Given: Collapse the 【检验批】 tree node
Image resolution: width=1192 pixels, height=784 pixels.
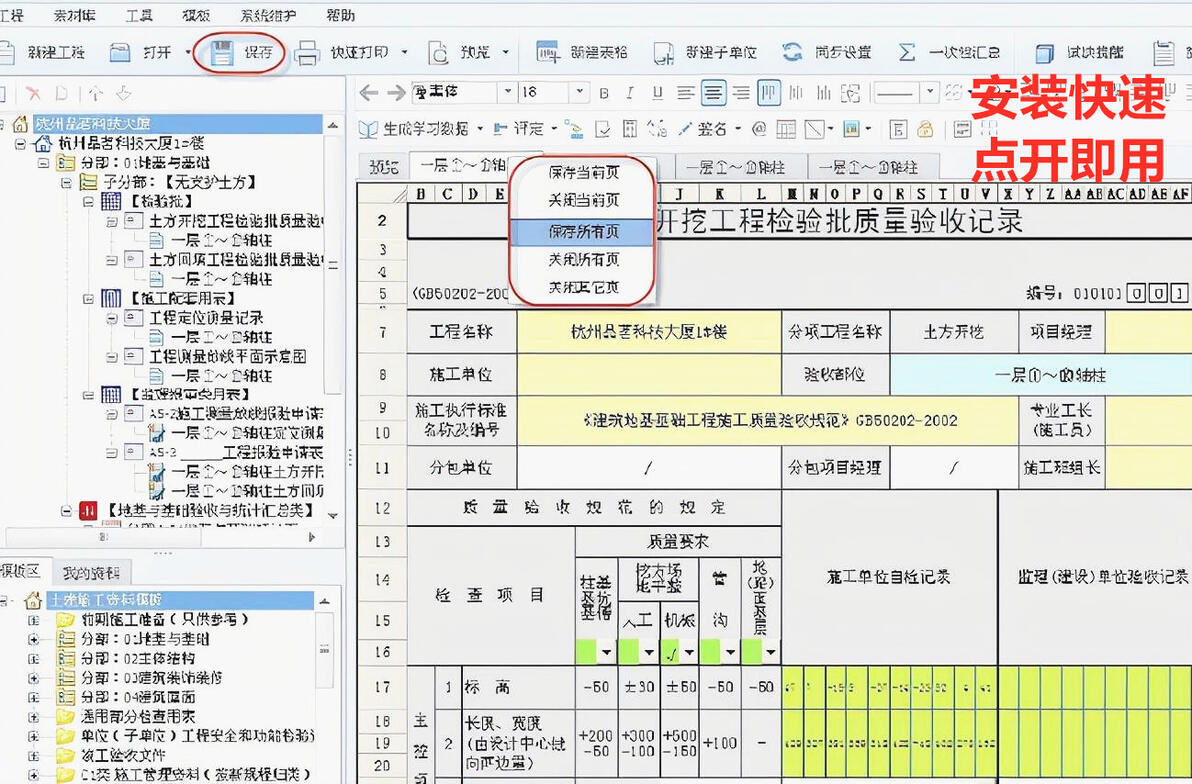Looking at the screenshot, I should pos(89,202).
